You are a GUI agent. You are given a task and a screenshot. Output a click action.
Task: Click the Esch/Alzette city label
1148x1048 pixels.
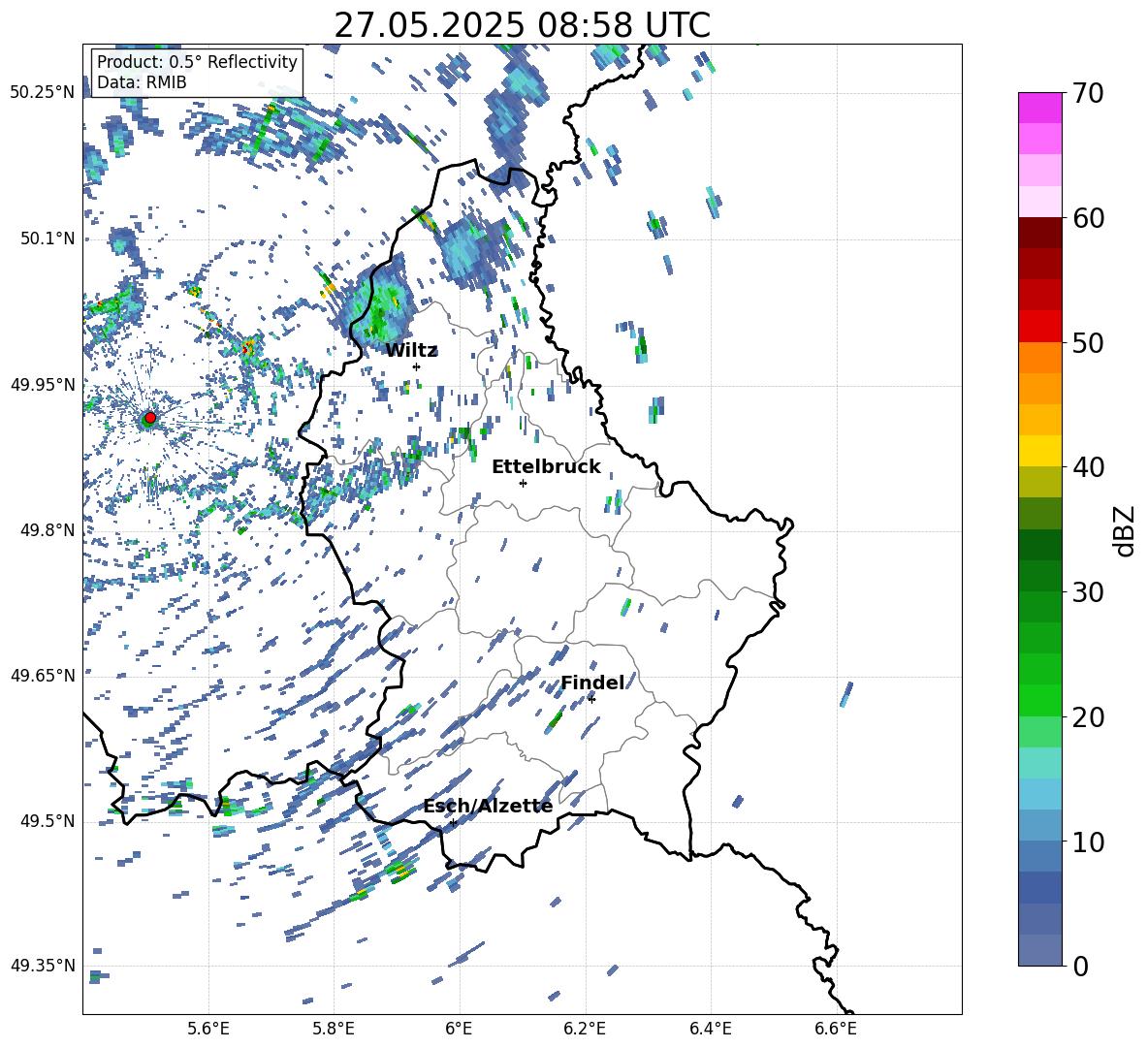(488, 807)
